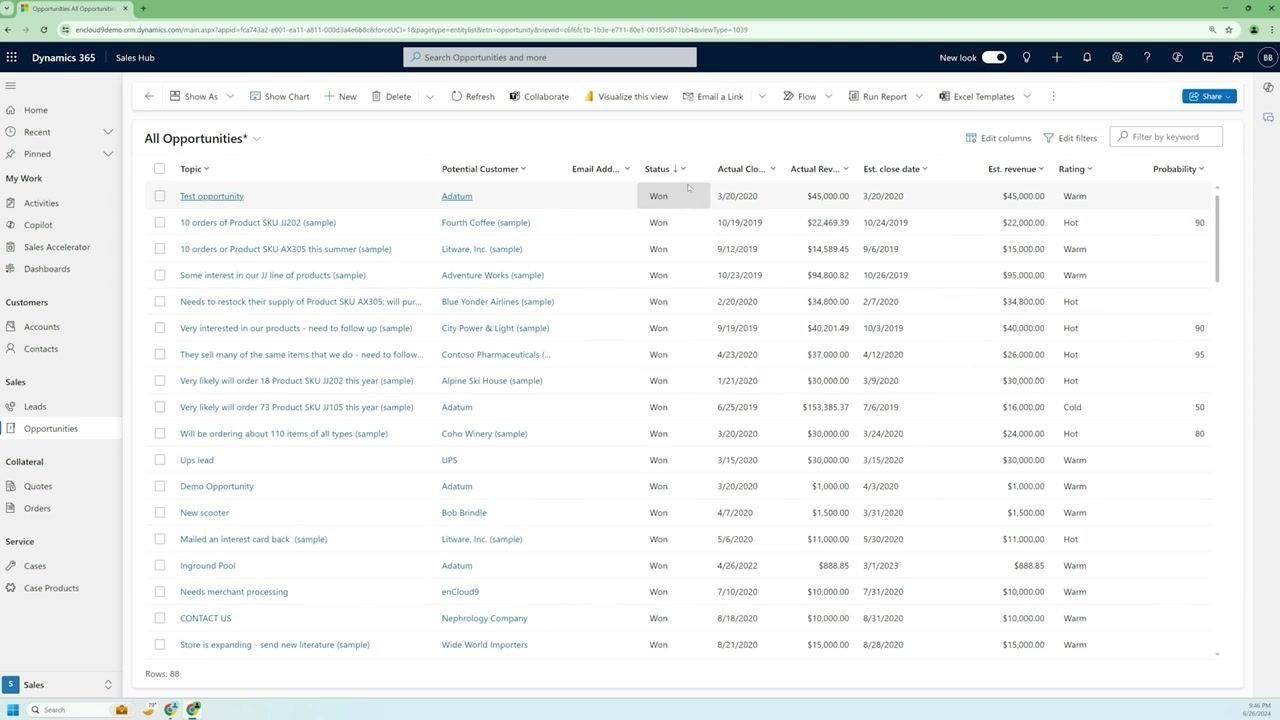Click the Delete command
The image size is (1280, 720).
391,96
